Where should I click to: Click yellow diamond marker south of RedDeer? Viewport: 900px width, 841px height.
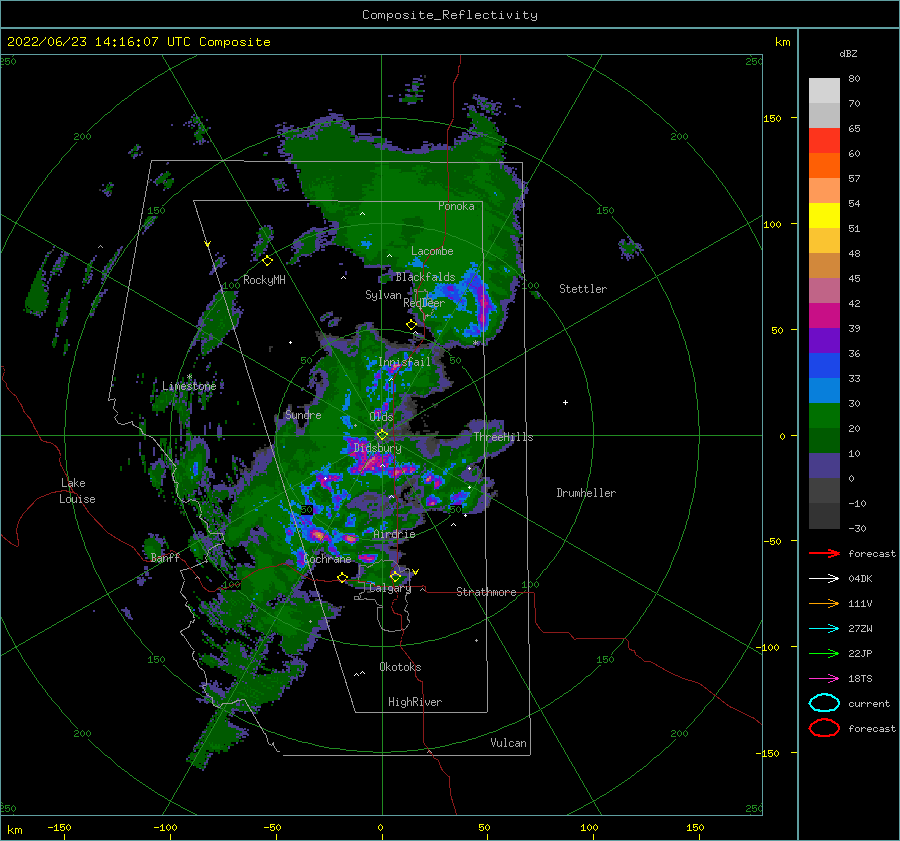pos(411,325)
